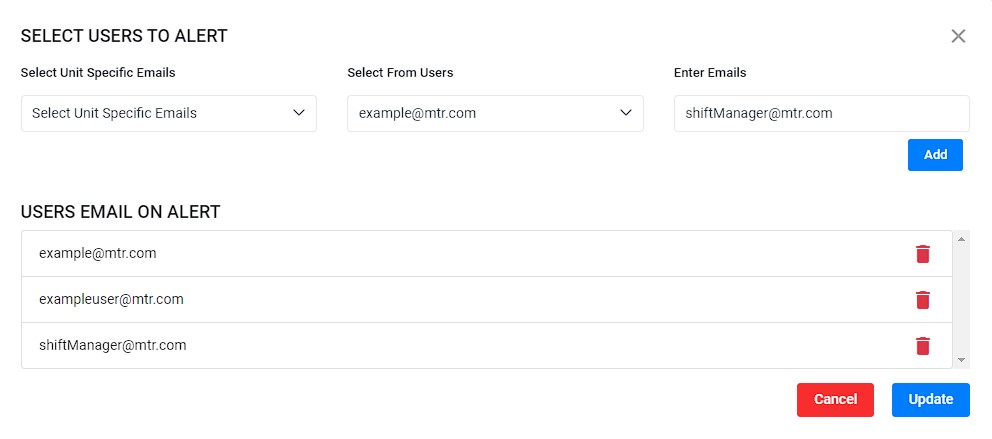Open the Select From Users dropdown
This screenshot has width=992, height=439.
(x=495, y=113)
